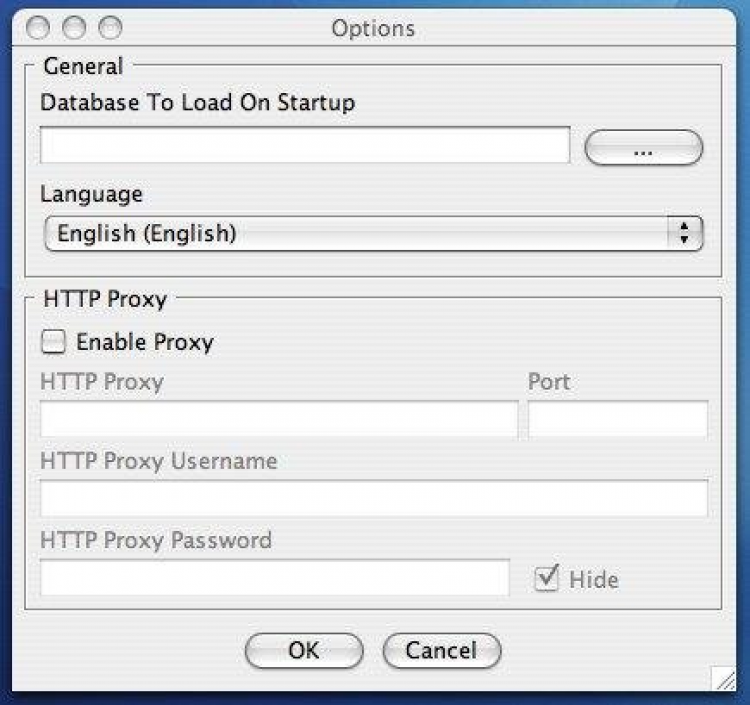Click the HTTP Proxy host input field

point(279,420)
